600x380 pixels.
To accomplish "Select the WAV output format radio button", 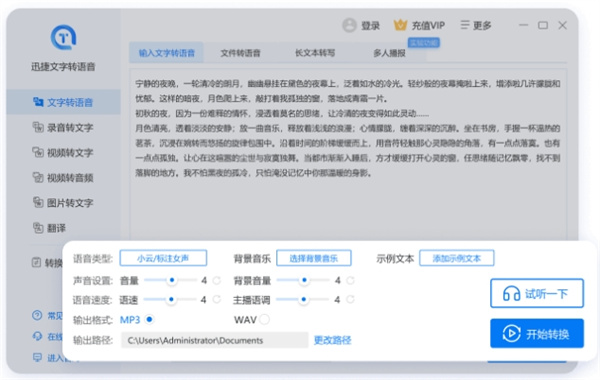I will click(264, 319).
